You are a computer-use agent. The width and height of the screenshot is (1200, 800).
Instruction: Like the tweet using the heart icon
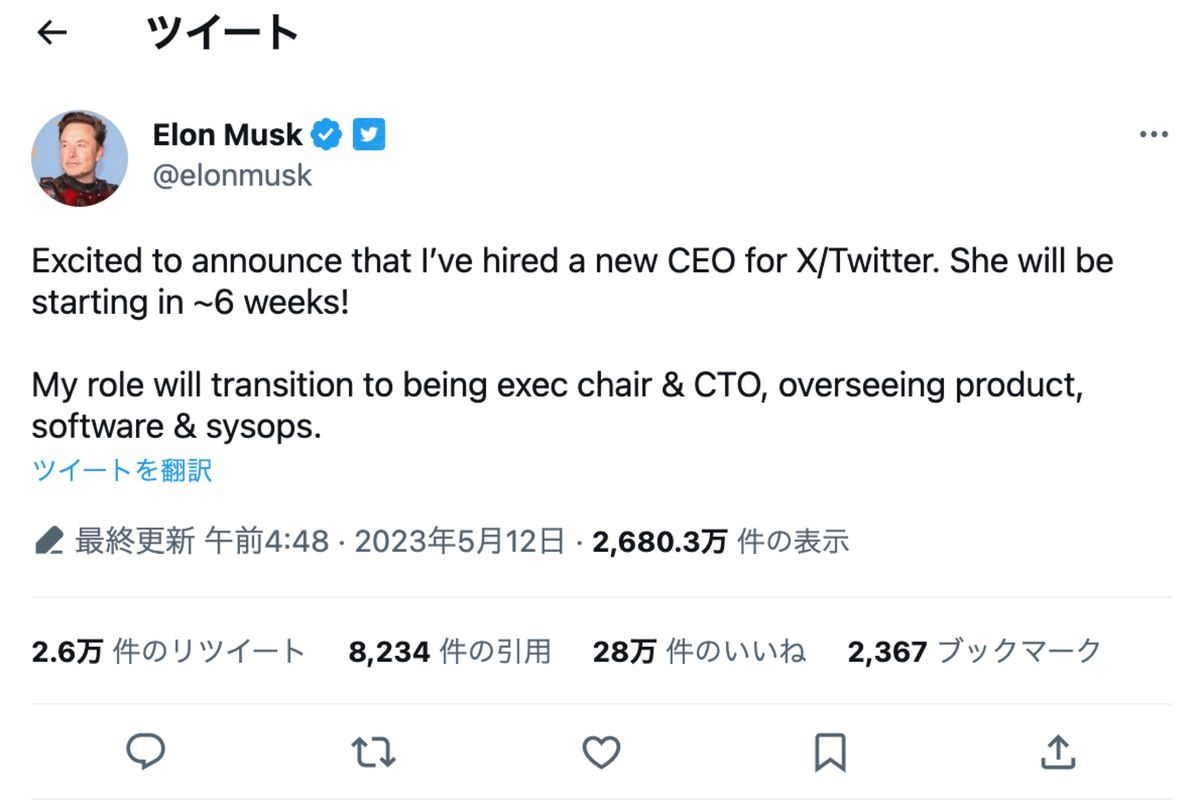(x=600, y=751)
